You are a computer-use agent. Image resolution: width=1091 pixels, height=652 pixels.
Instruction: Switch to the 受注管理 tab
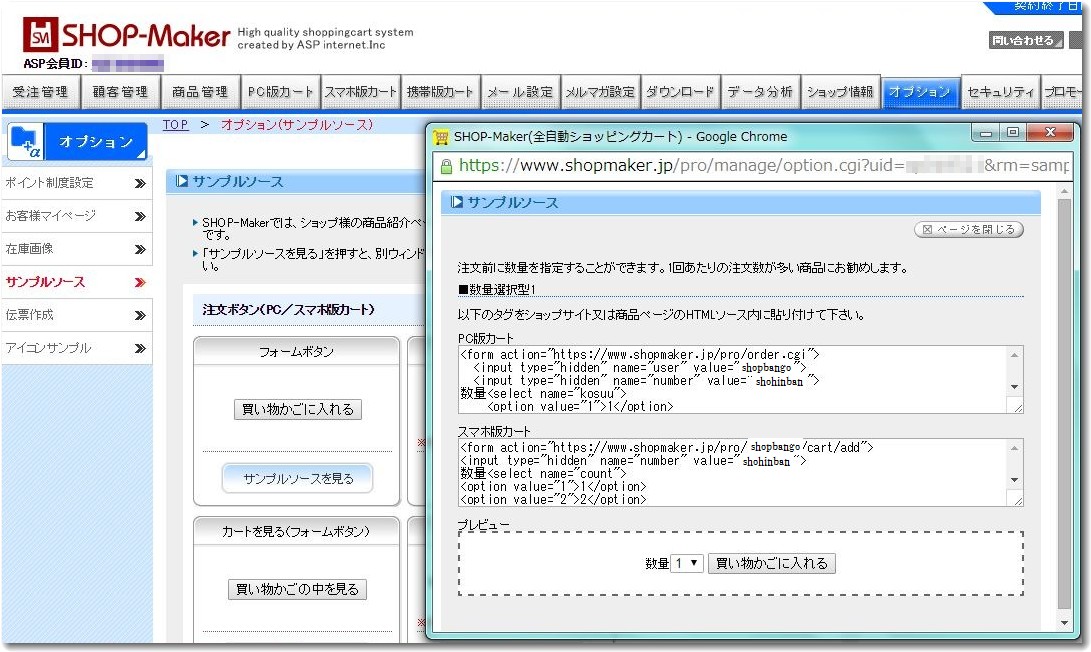[40, 91]
